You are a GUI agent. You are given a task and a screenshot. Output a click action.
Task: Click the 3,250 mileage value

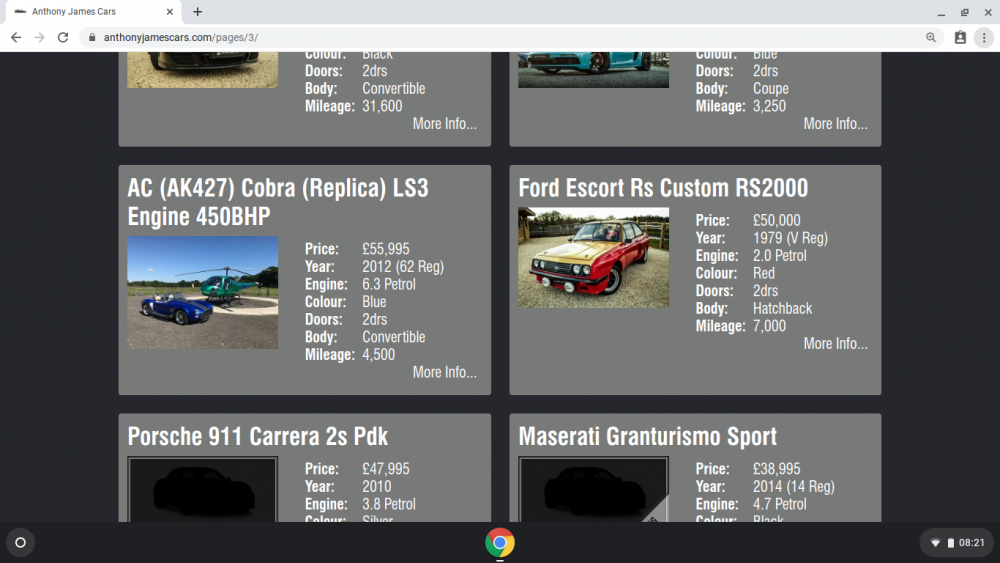click(x=769, y=106)
